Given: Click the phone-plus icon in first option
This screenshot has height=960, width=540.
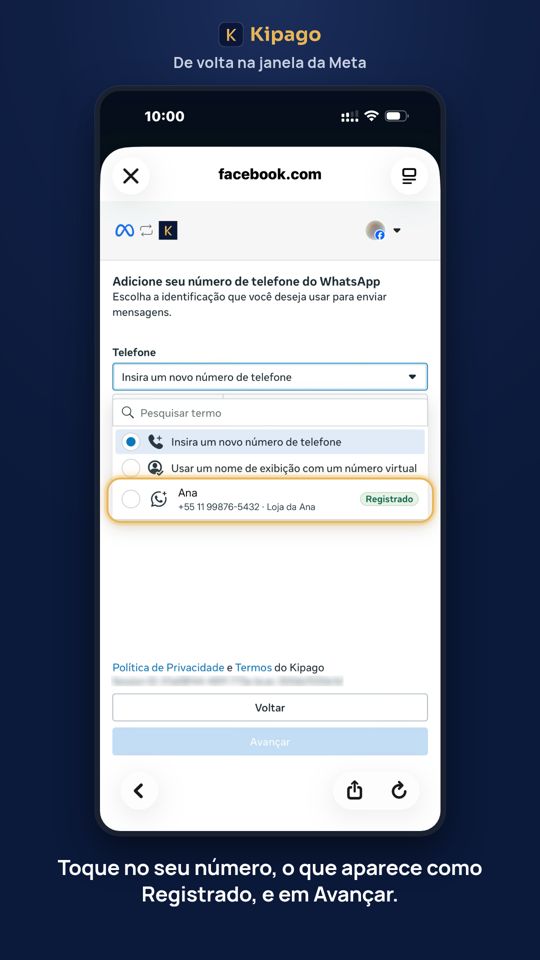Looking at the screenshot, I should click(156, 442).
